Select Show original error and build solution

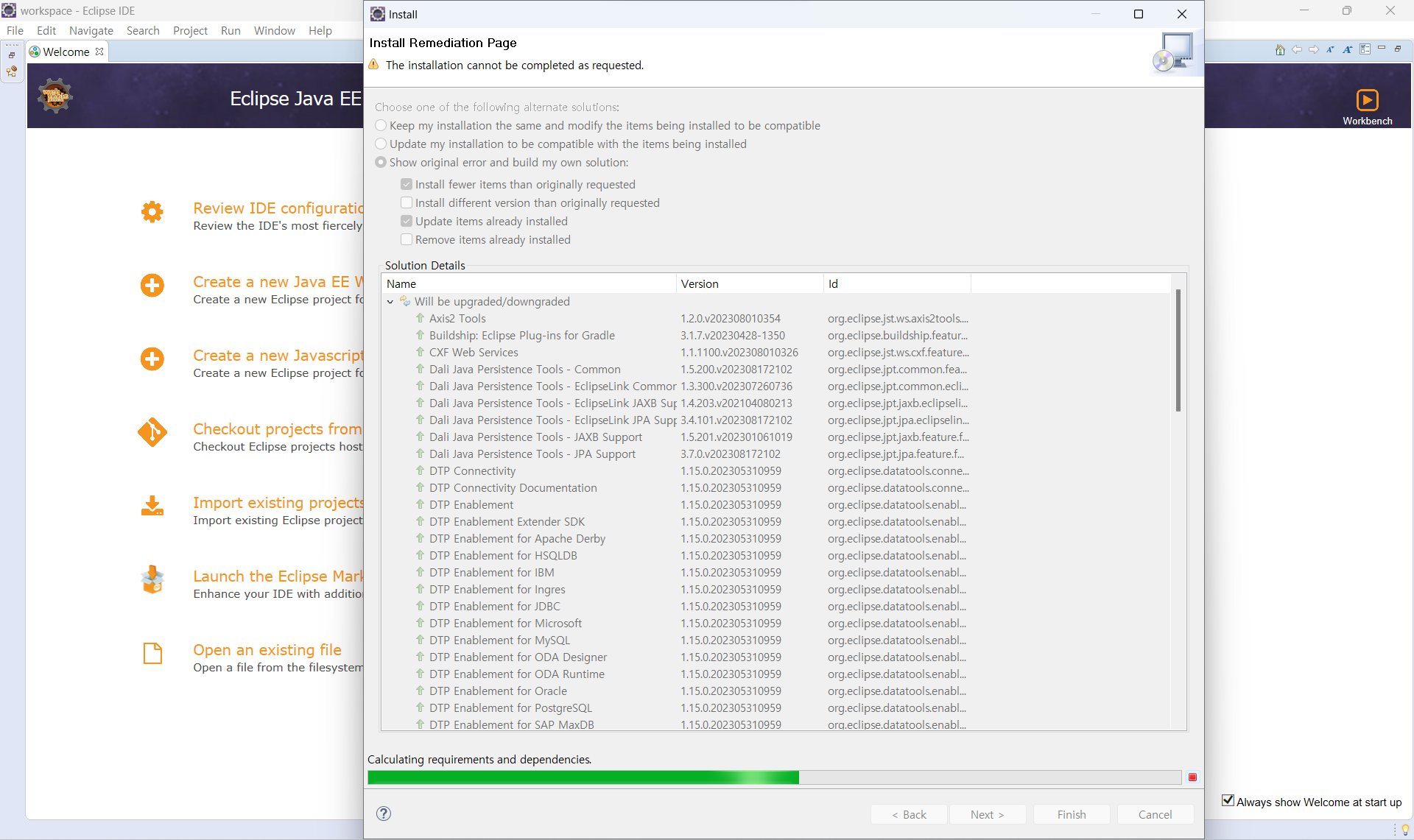[381, 162]
